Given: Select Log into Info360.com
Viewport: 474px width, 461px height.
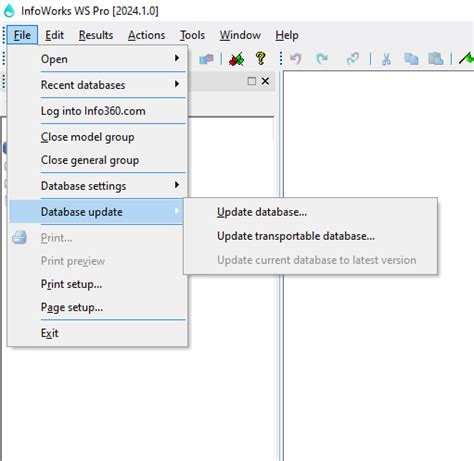Looking at the screenshot, I should pos(97,111).
